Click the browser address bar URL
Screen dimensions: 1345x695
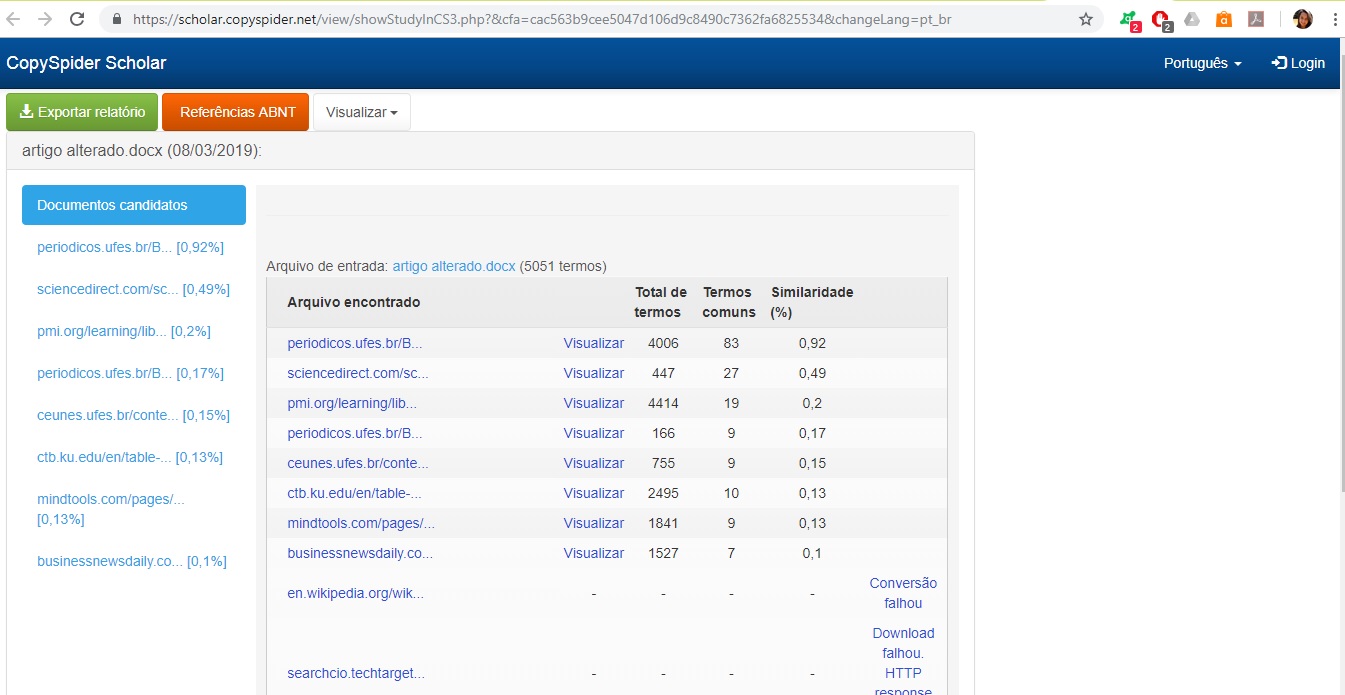[x=590, y=19]
